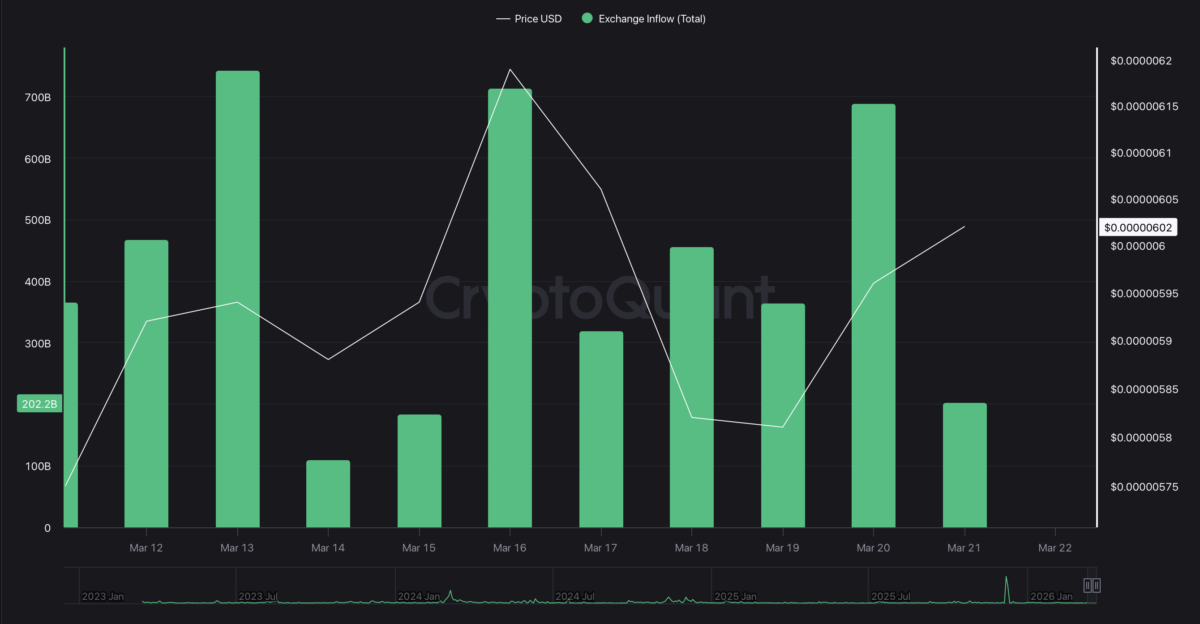Select the tallest Mar 13 inflow bar
1200x624 pixels.
[x=237, y=299]
